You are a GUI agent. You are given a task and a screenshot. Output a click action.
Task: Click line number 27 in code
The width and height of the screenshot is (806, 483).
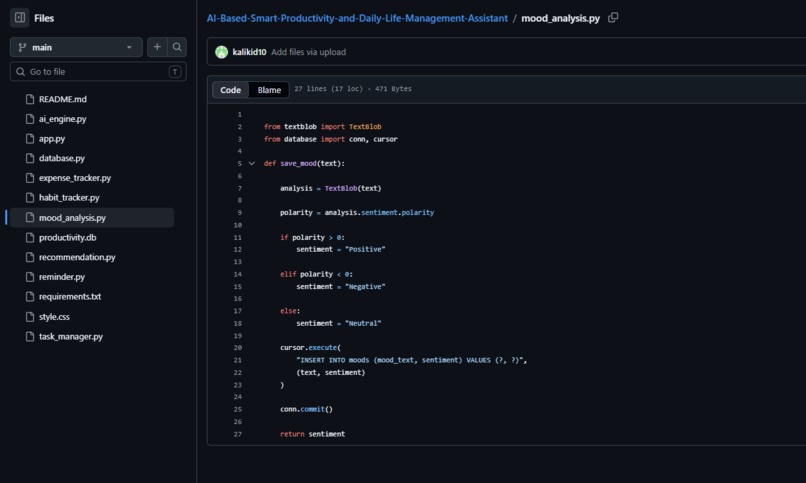237,434
